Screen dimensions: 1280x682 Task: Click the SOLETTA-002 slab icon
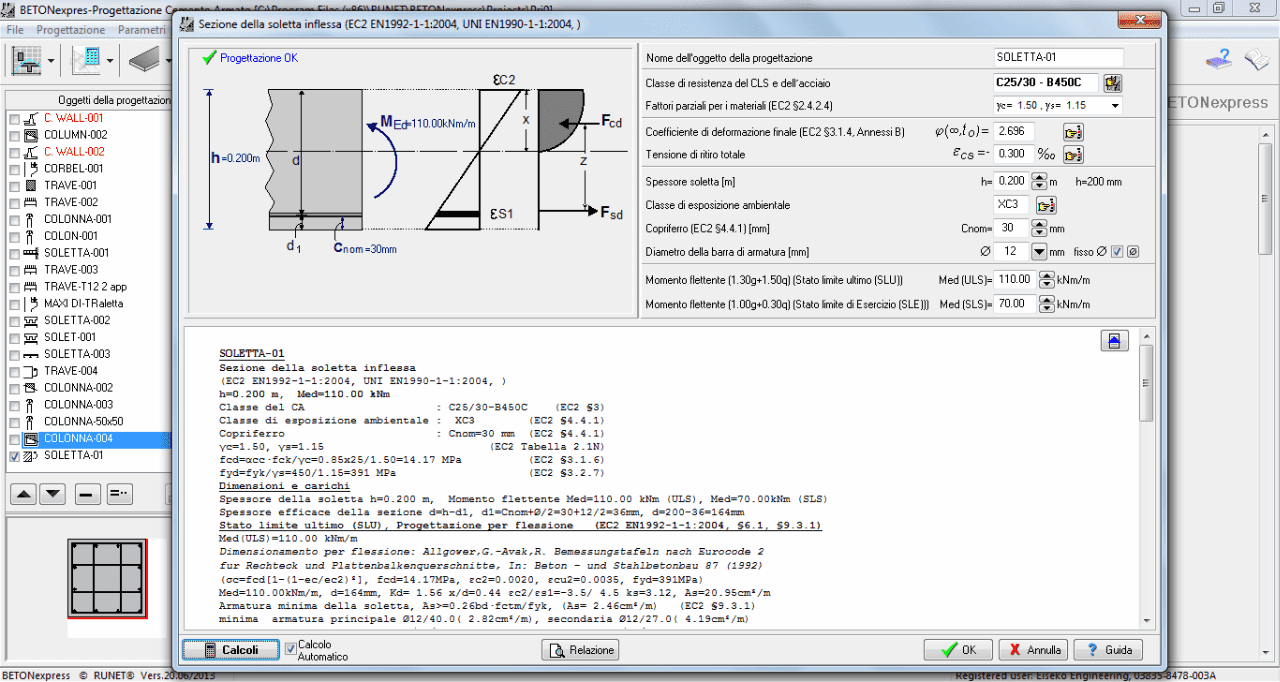(x=31, y=321)
